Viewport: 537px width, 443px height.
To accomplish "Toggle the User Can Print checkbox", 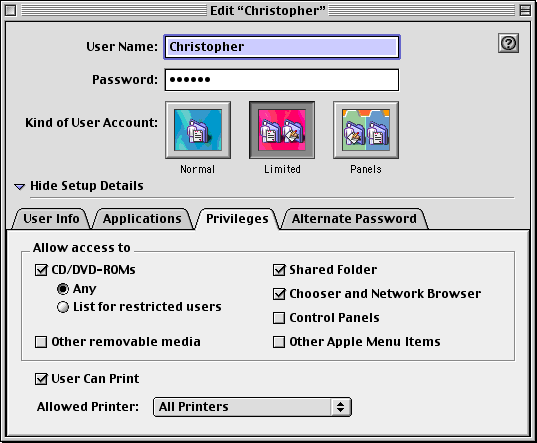I will [x=41, y=379].
